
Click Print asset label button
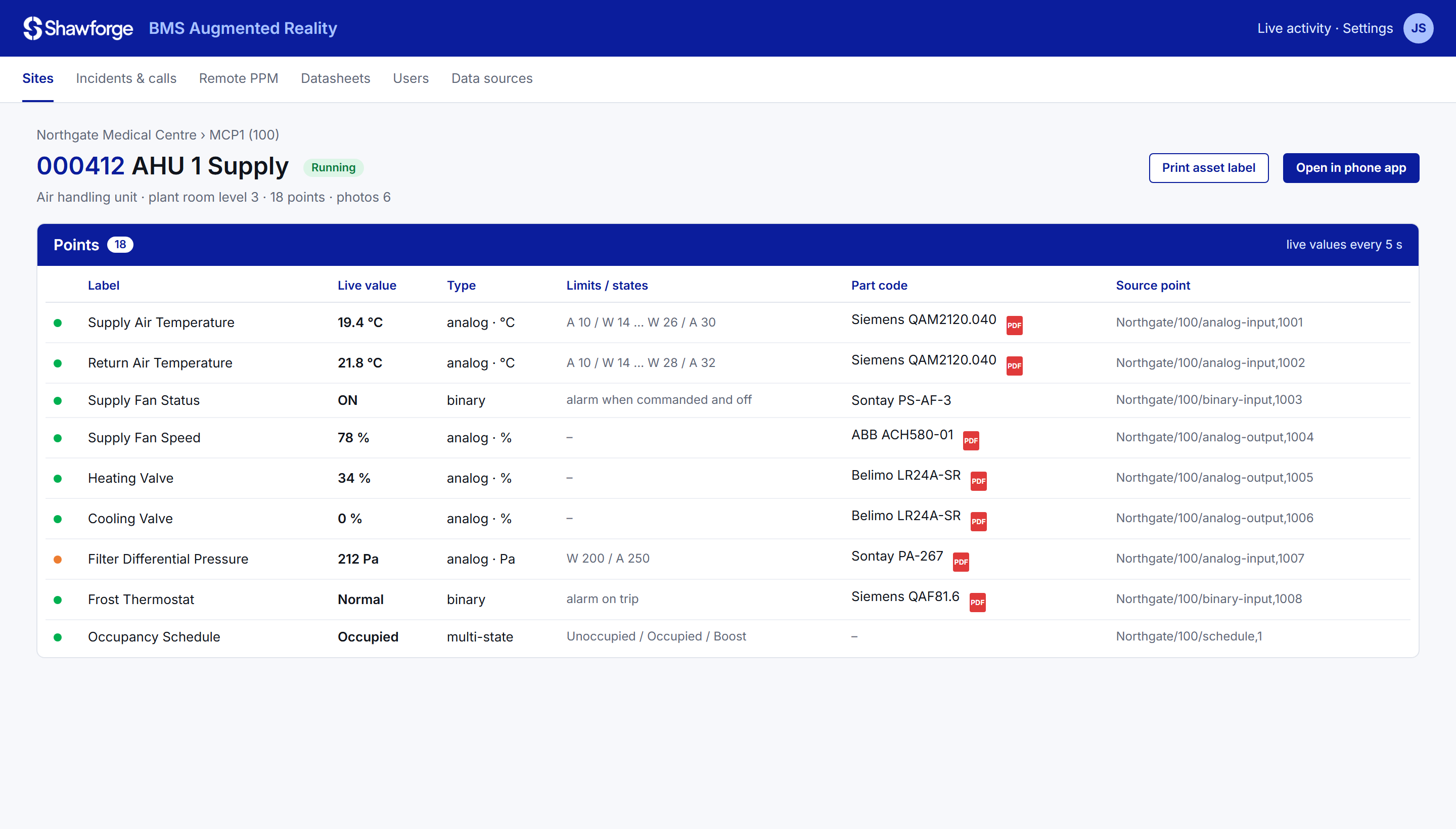(1208, 167)
